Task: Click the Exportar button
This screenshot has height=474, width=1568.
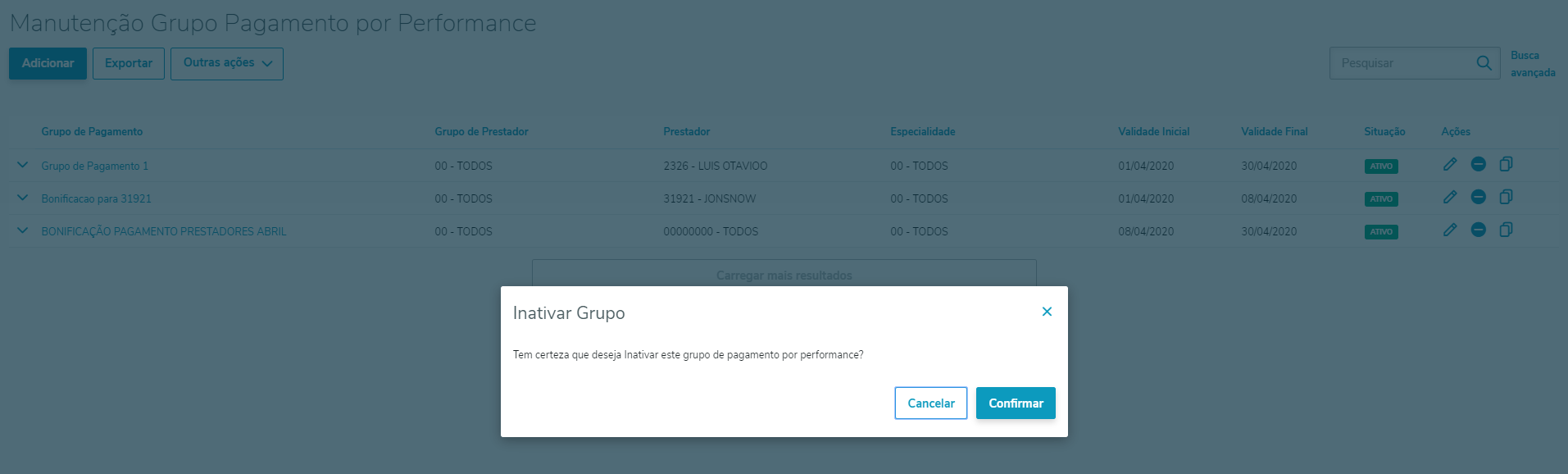Action: [x=129, y=63]
